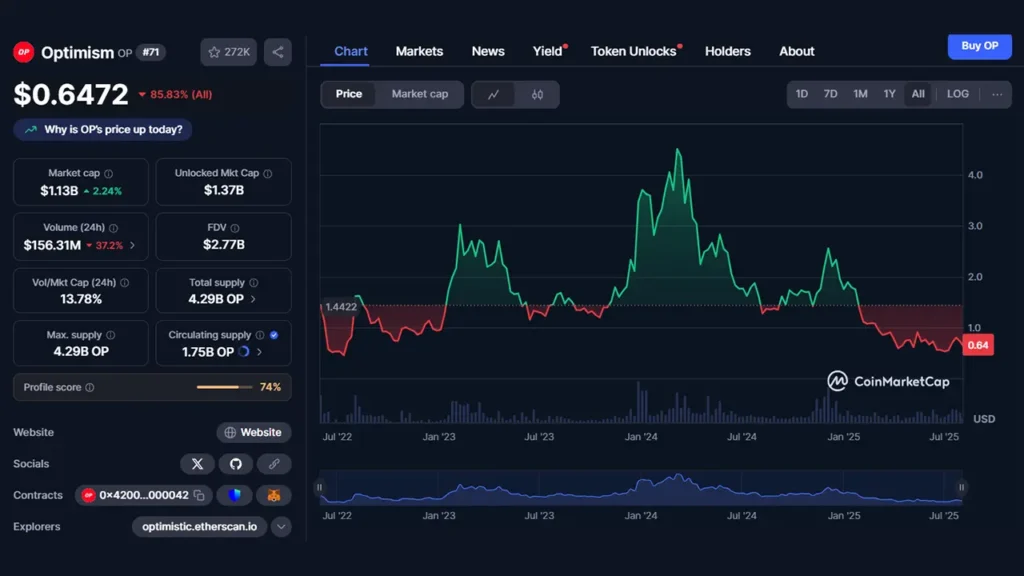Grab the left range slider handle
The height and width of the screenshot is (576, 1024).
[319, 487]
